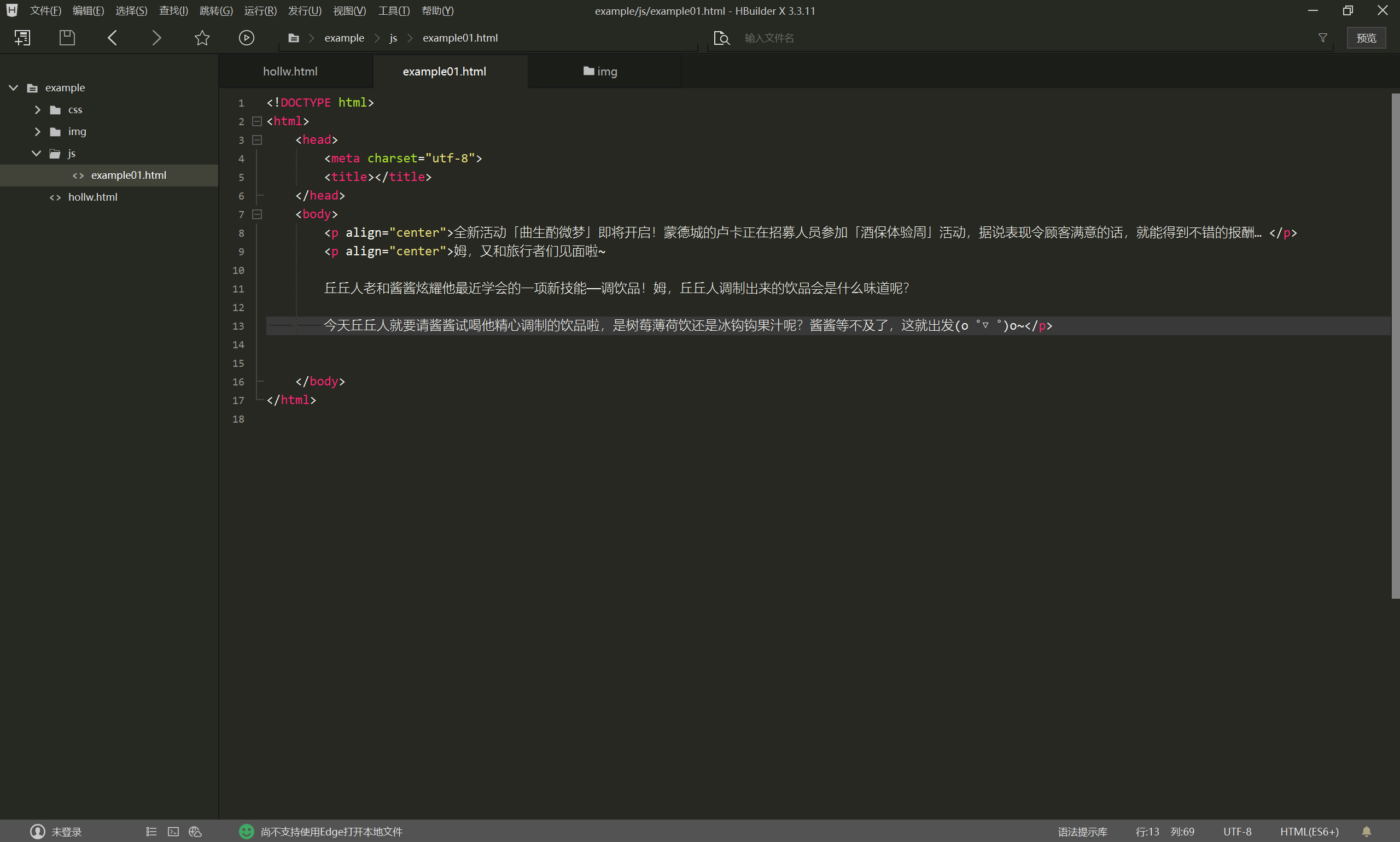
Task: Open the 运行(R) menu
Action: pos(260,11)
